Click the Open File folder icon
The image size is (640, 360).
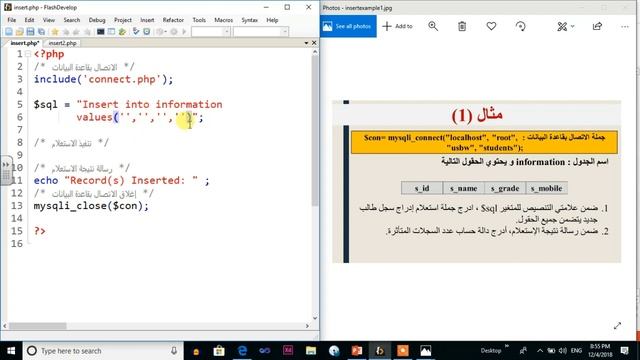click(19, 31)
